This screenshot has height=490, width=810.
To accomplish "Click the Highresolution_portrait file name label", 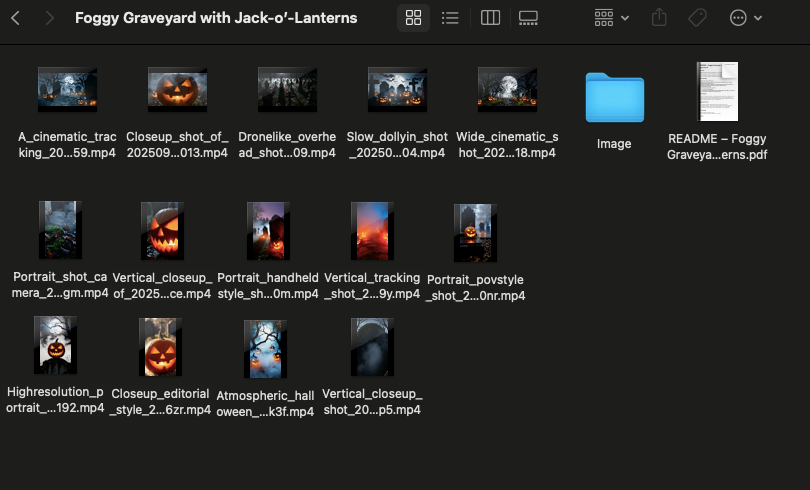I will tap(55, 400).
